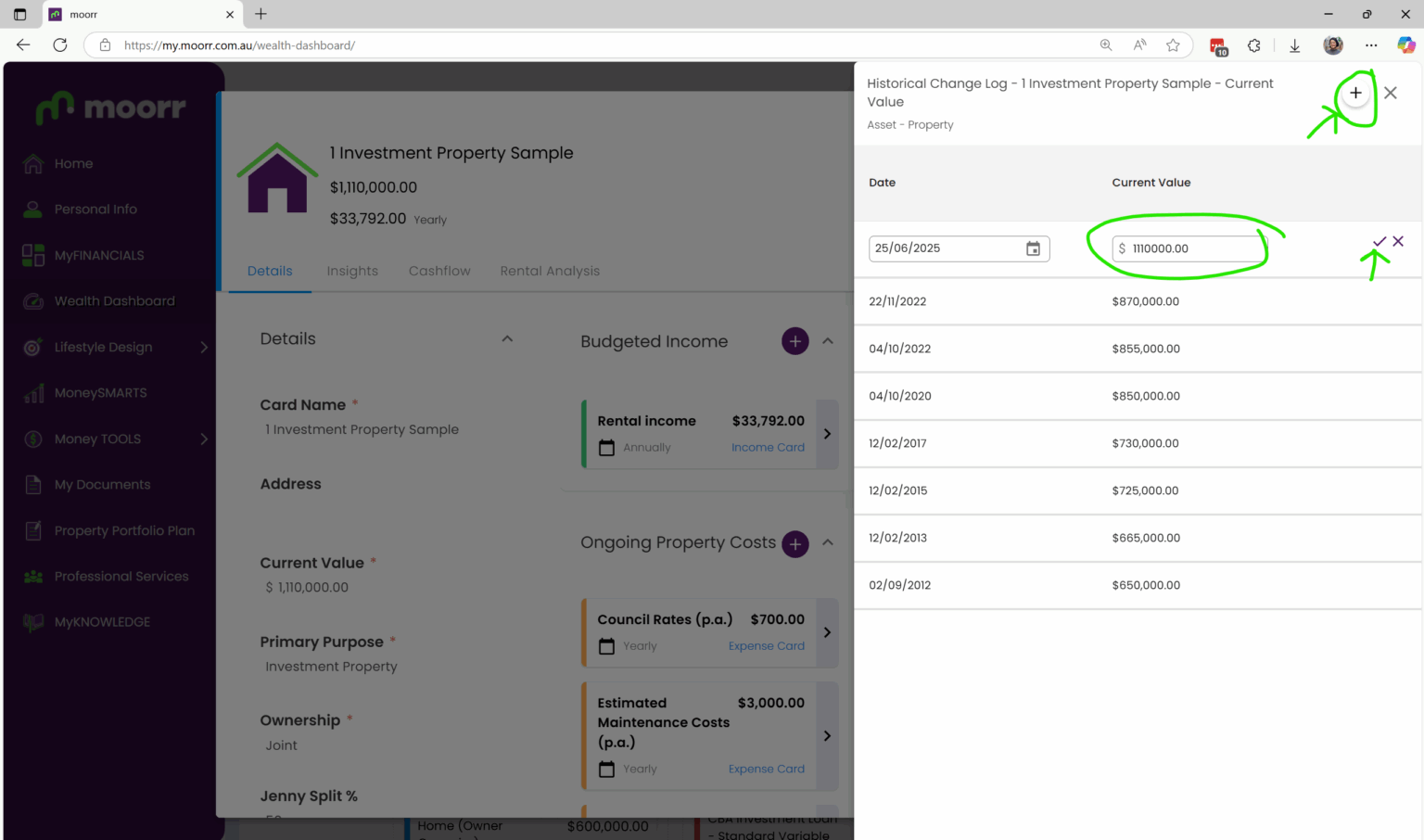Image resolution: width=1424 pixels, height=840 pixels.
Task: Follow the Income Card link
Action: pos(768,447)
